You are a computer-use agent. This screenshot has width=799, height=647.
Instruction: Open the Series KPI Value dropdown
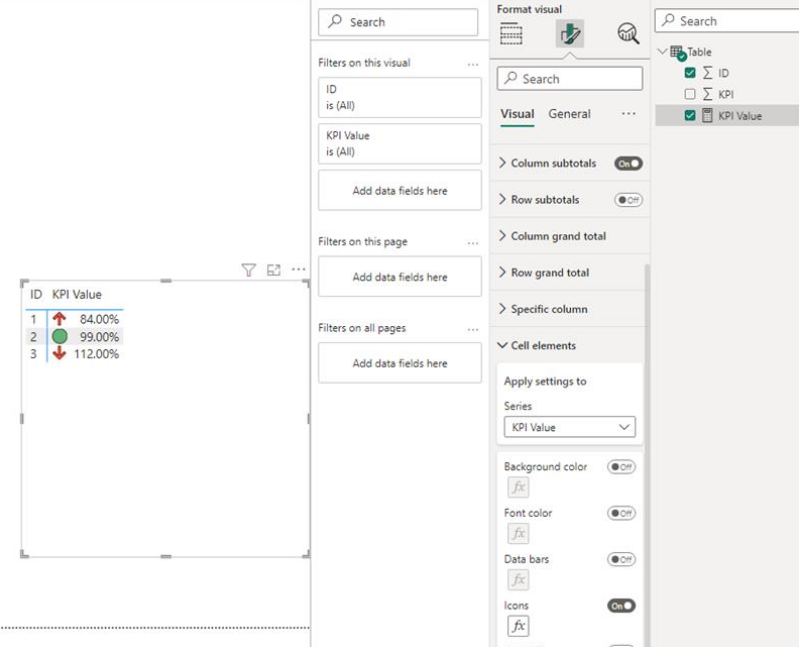(570, 427)
